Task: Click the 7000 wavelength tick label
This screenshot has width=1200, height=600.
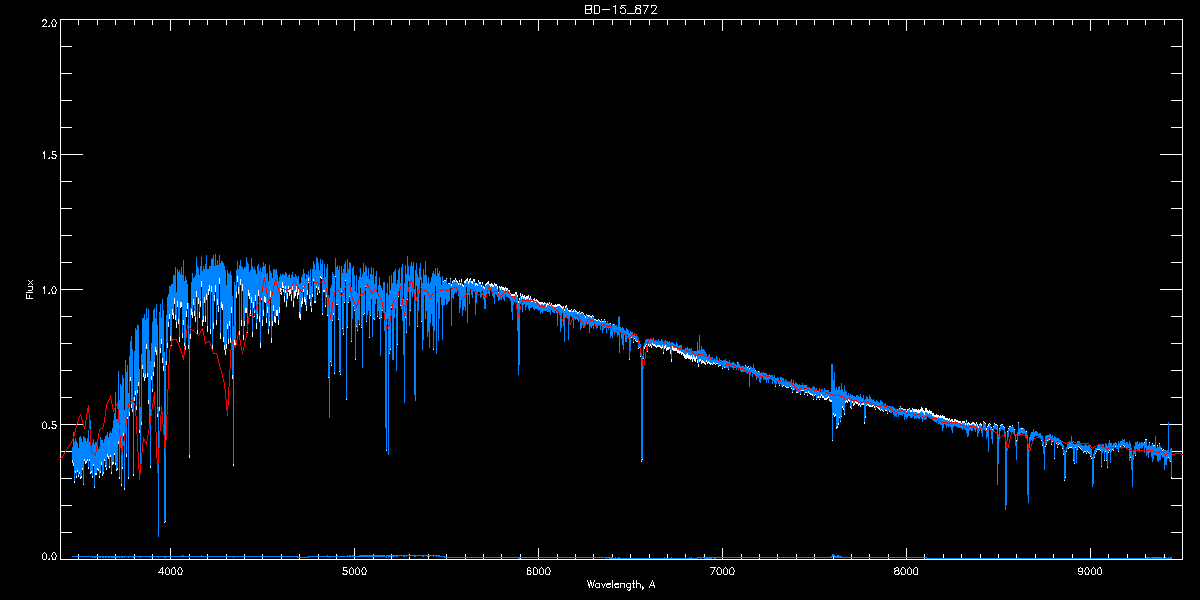Action: [722, 571]
